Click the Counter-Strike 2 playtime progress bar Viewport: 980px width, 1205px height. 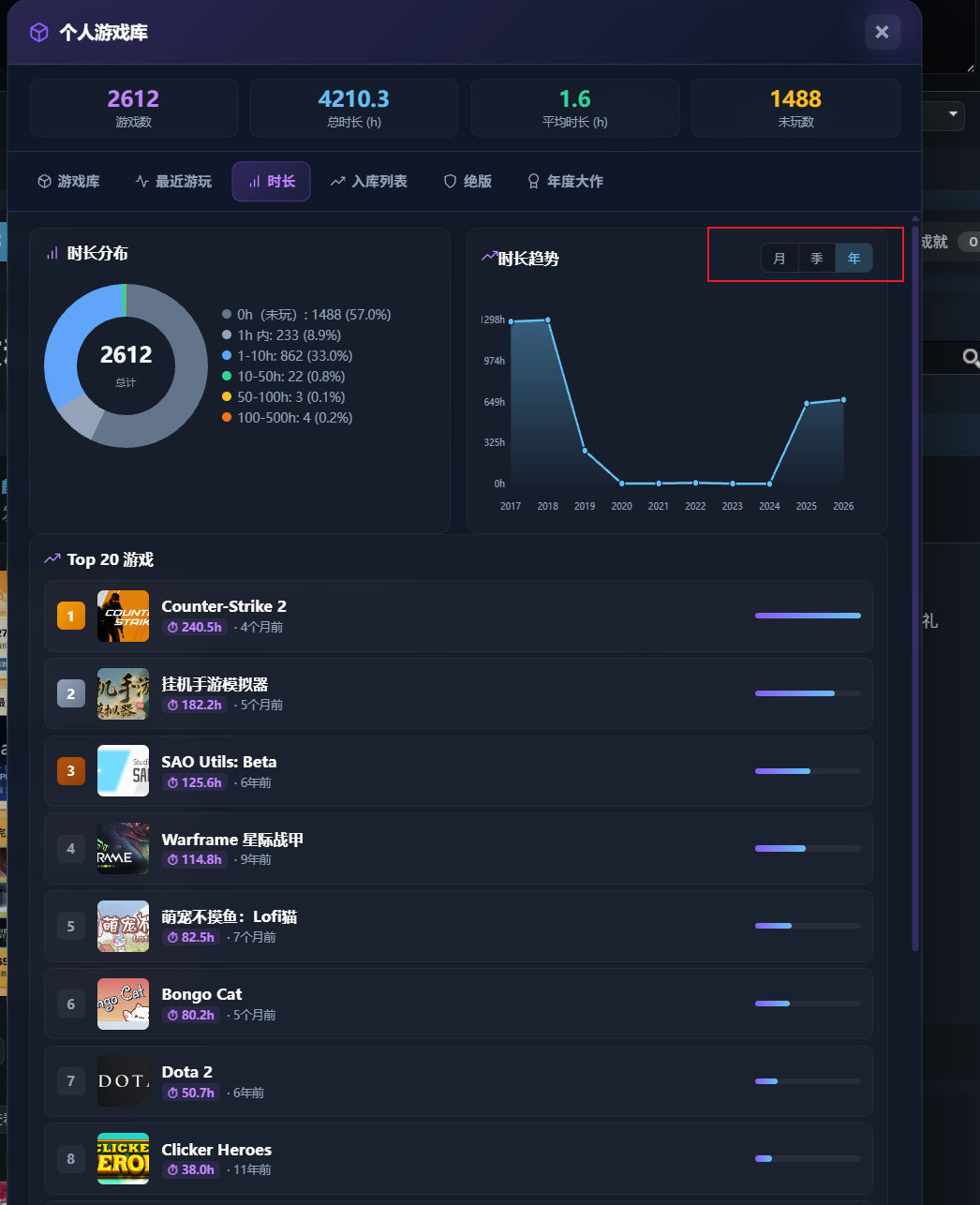(x=808, y=616)
